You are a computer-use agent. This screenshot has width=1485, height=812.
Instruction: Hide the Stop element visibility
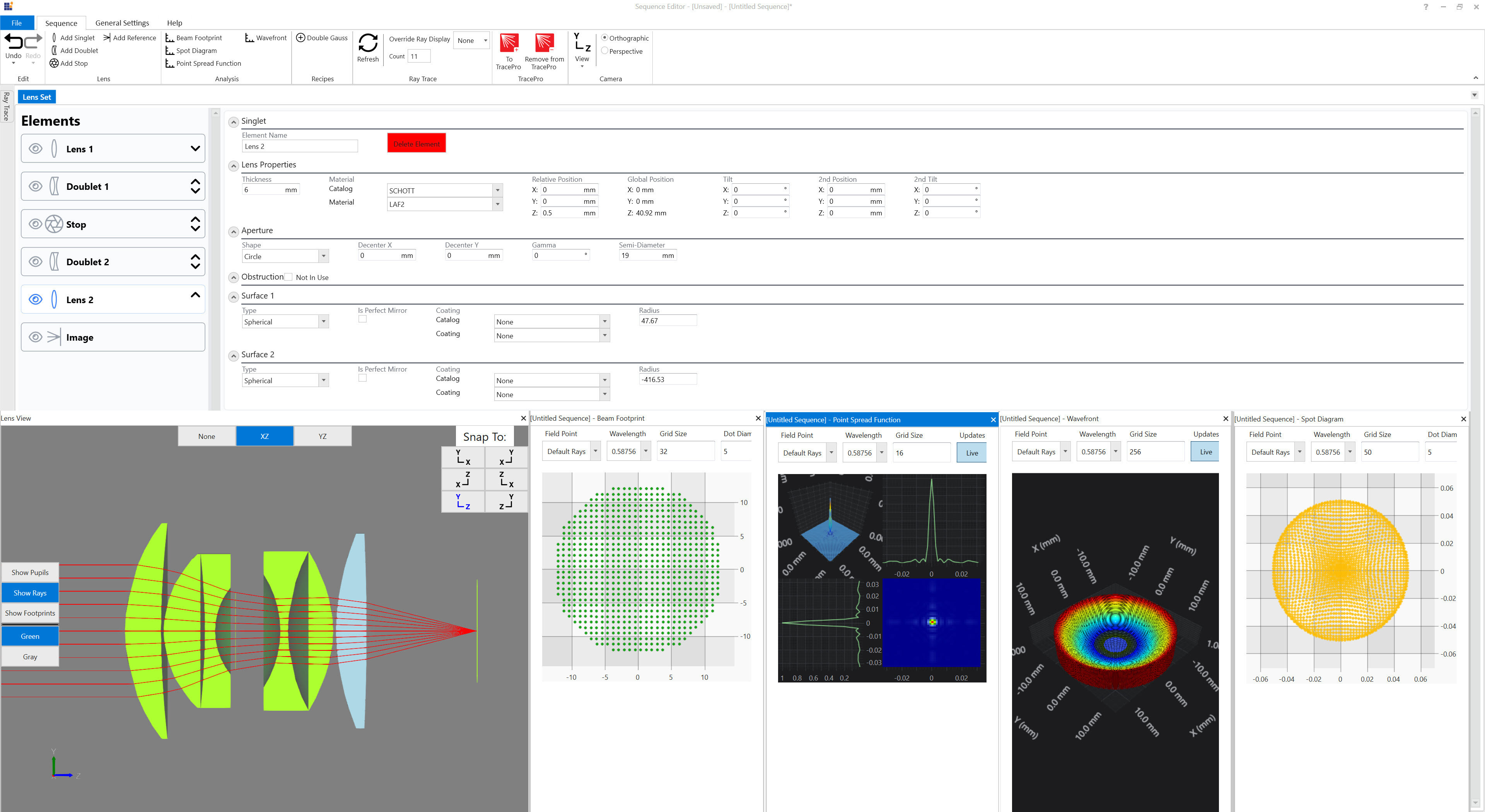click(35, 224)
